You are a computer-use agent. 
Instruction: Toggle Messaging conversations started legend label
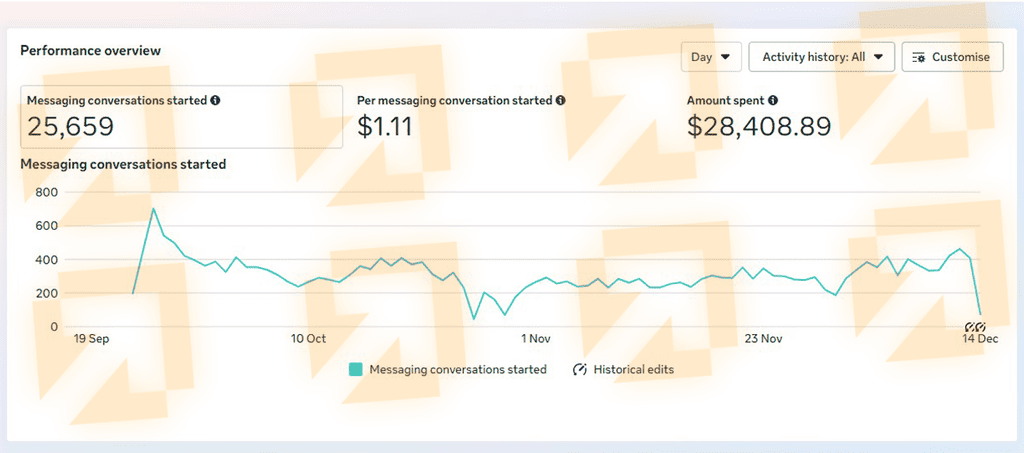tap(458, 370)
